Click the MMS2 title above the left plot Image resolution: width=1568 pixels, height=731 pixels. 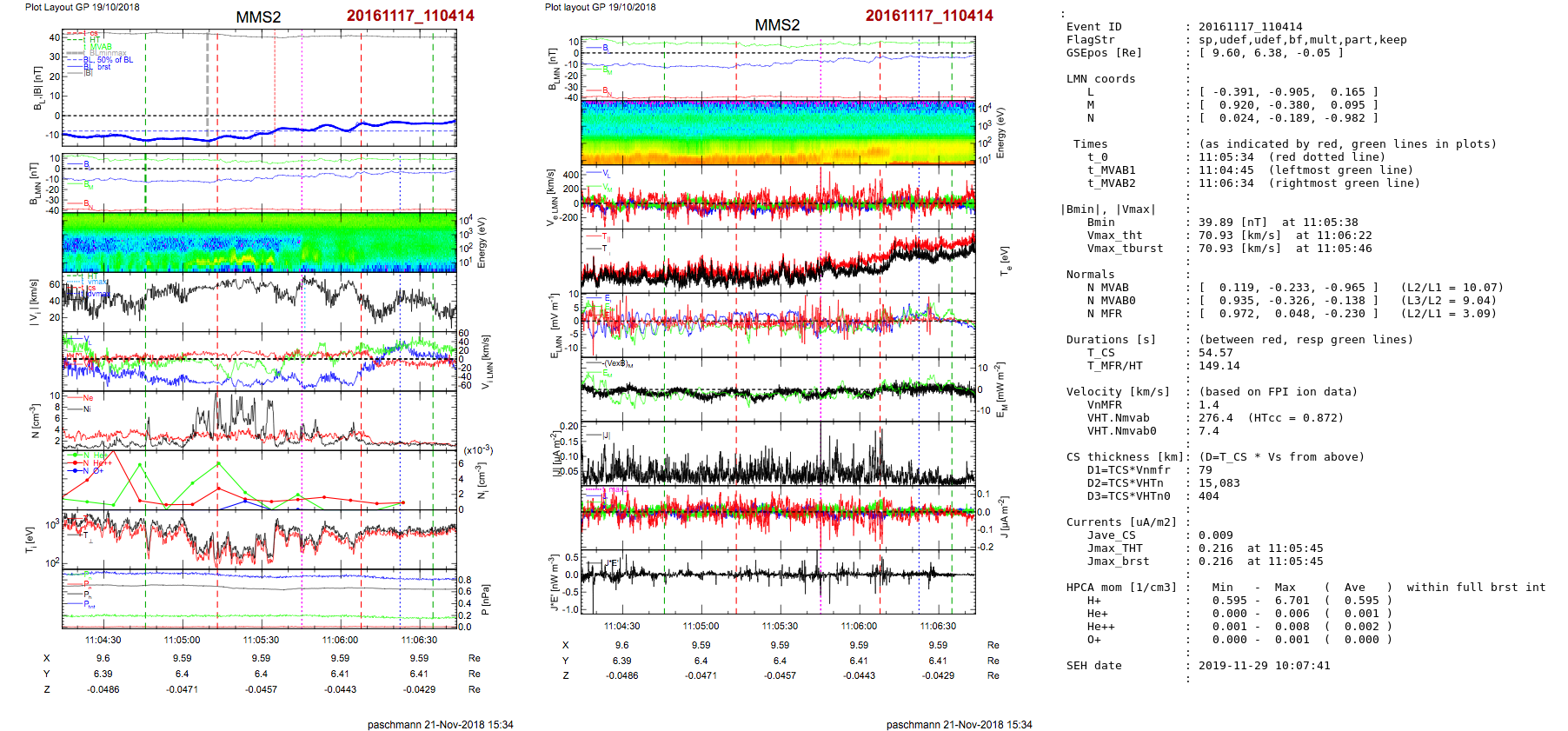click(x=258, y=17)
